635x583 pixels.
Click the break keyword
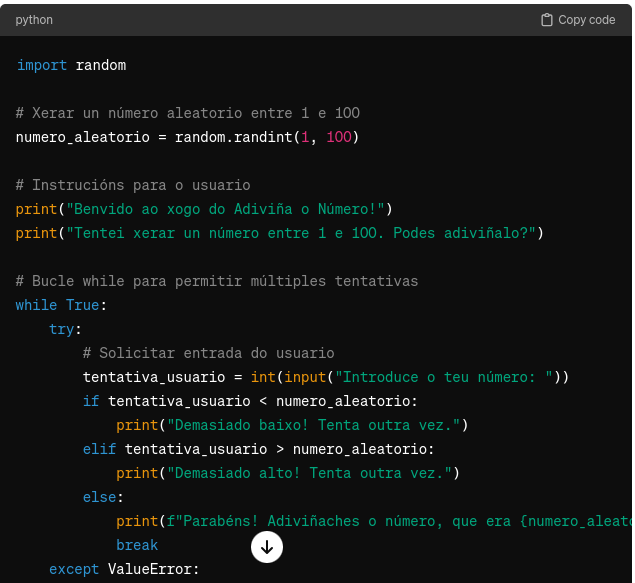pos(137,545)
